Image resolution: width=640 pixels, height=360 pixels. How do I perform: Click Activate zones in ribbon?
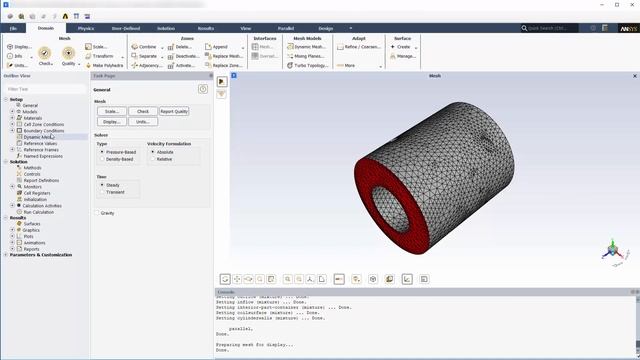182,65
